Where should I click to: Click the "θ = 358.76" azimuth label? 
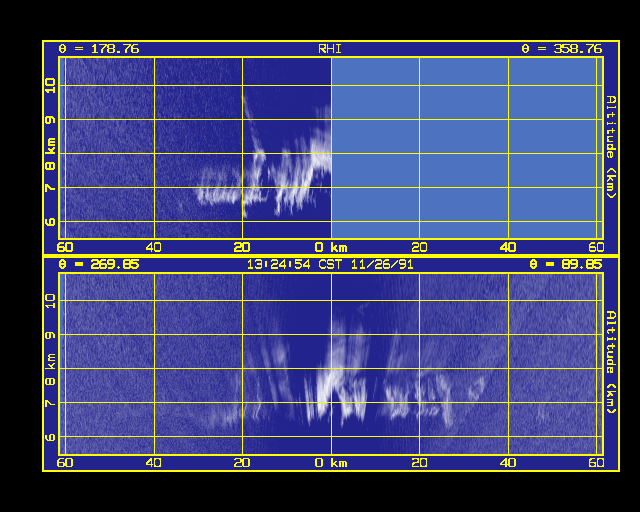(x=562, y=49)
